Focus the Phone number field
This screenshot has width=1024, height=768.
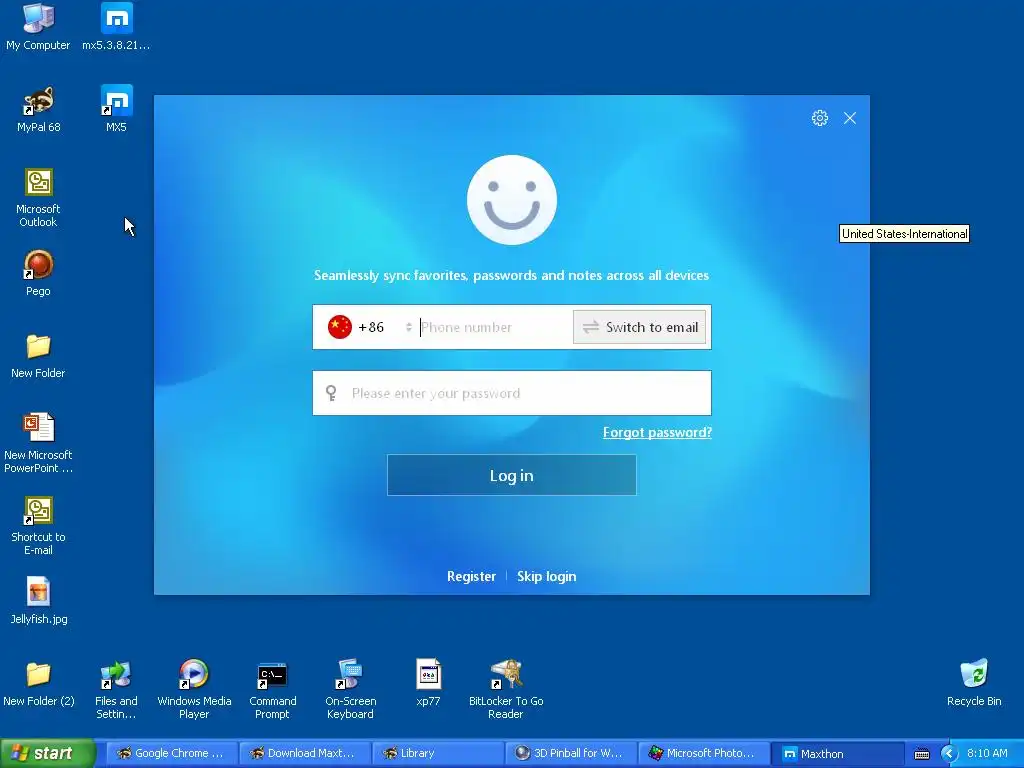coord(495,327)
